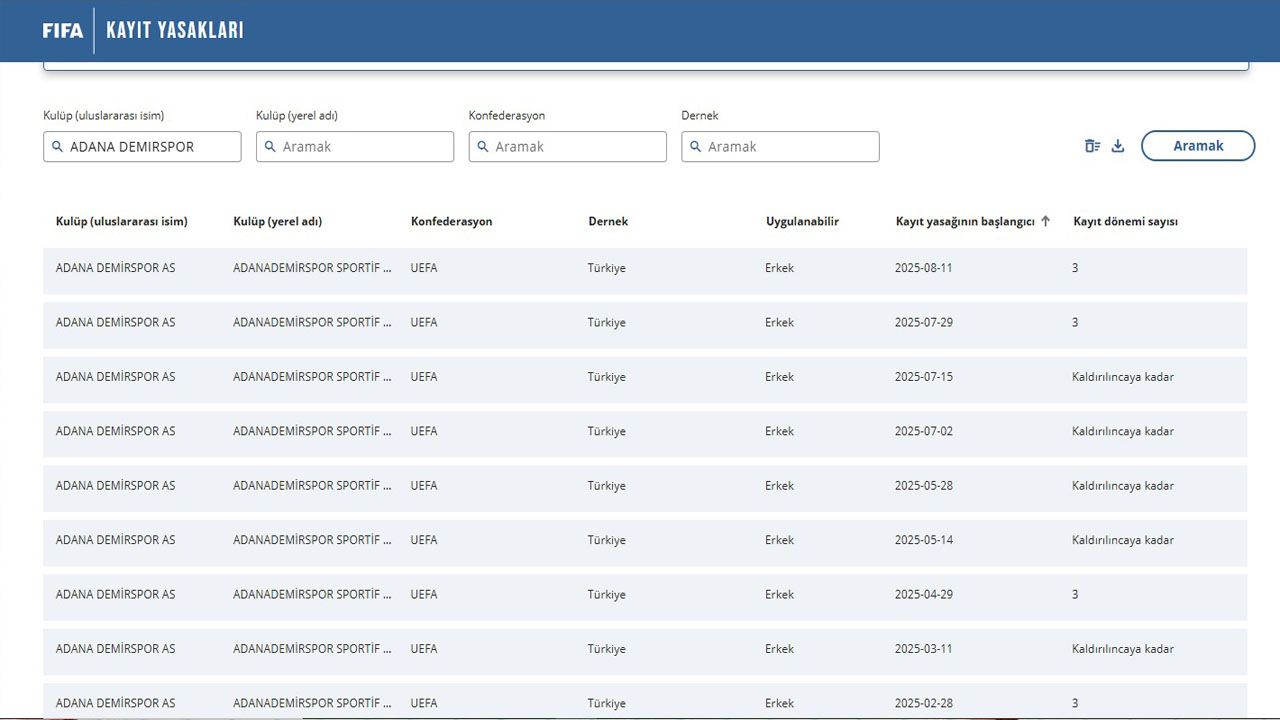Click magnifier icon in Dernek search box

[696, 147]
